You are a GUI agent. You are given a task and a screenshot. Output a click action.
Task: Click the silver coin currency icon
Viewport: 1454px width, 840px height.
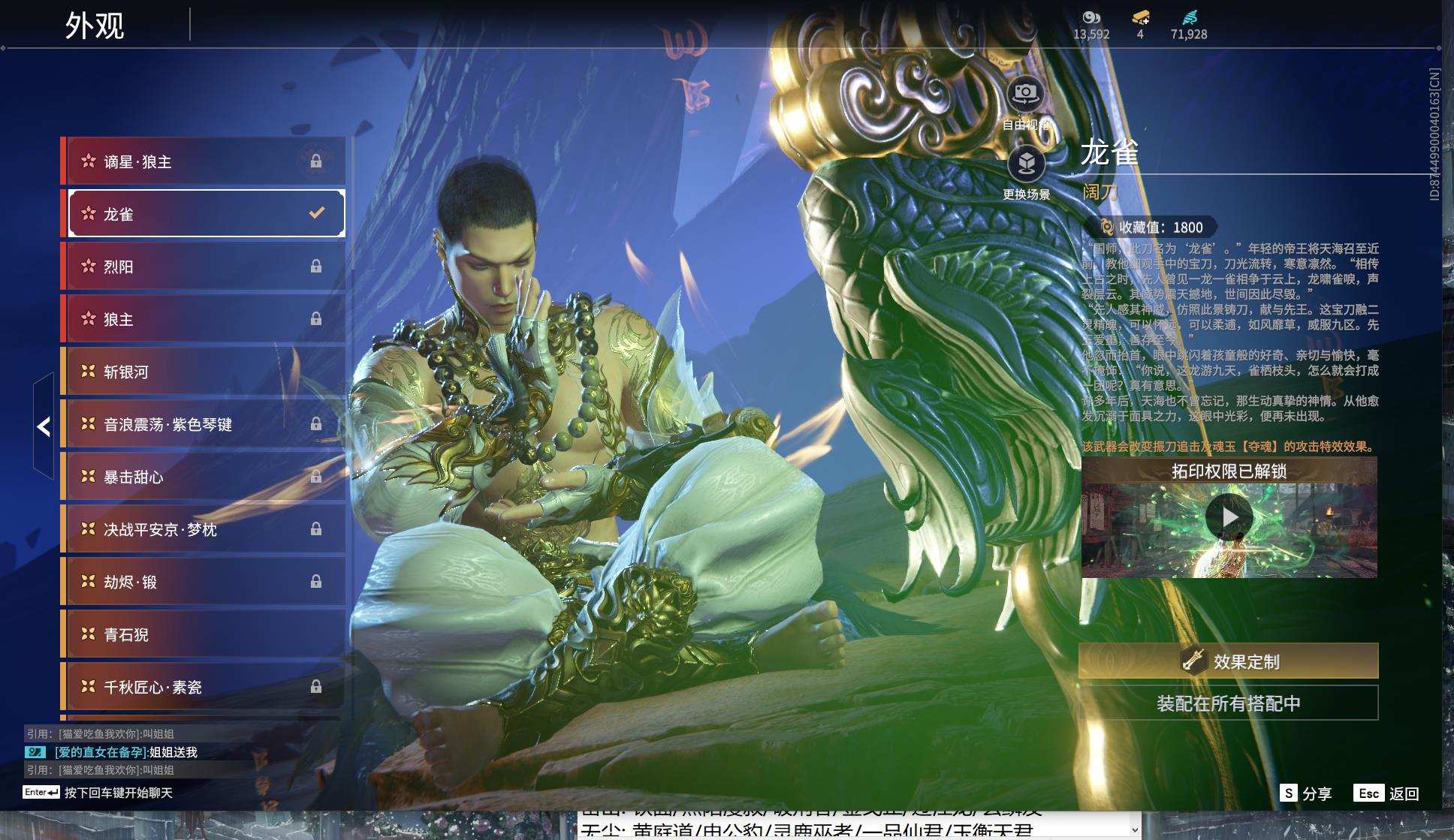tap(1091, 17)
